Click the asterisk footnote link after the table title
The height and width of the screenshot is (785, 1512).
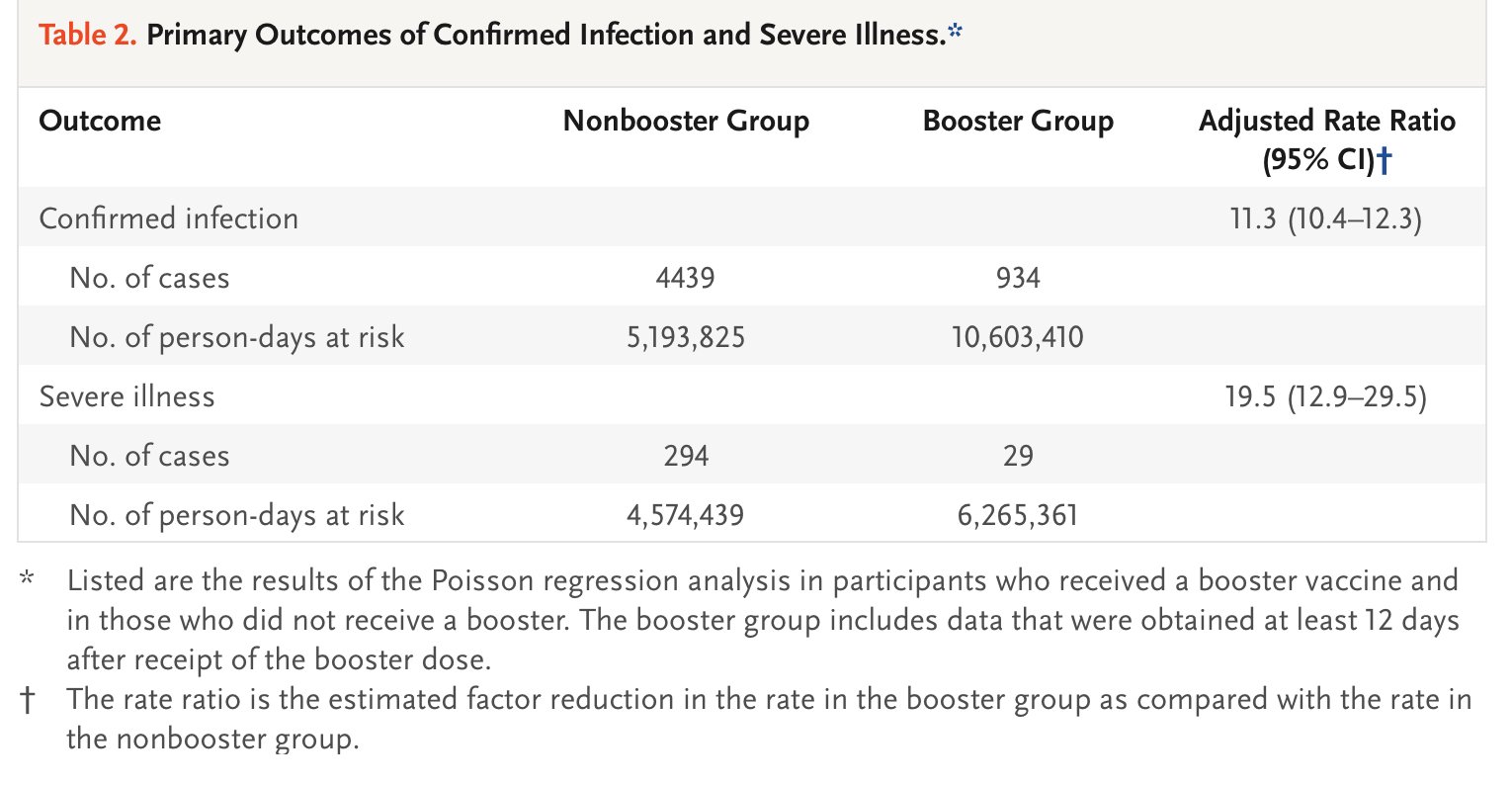point(955,31)
